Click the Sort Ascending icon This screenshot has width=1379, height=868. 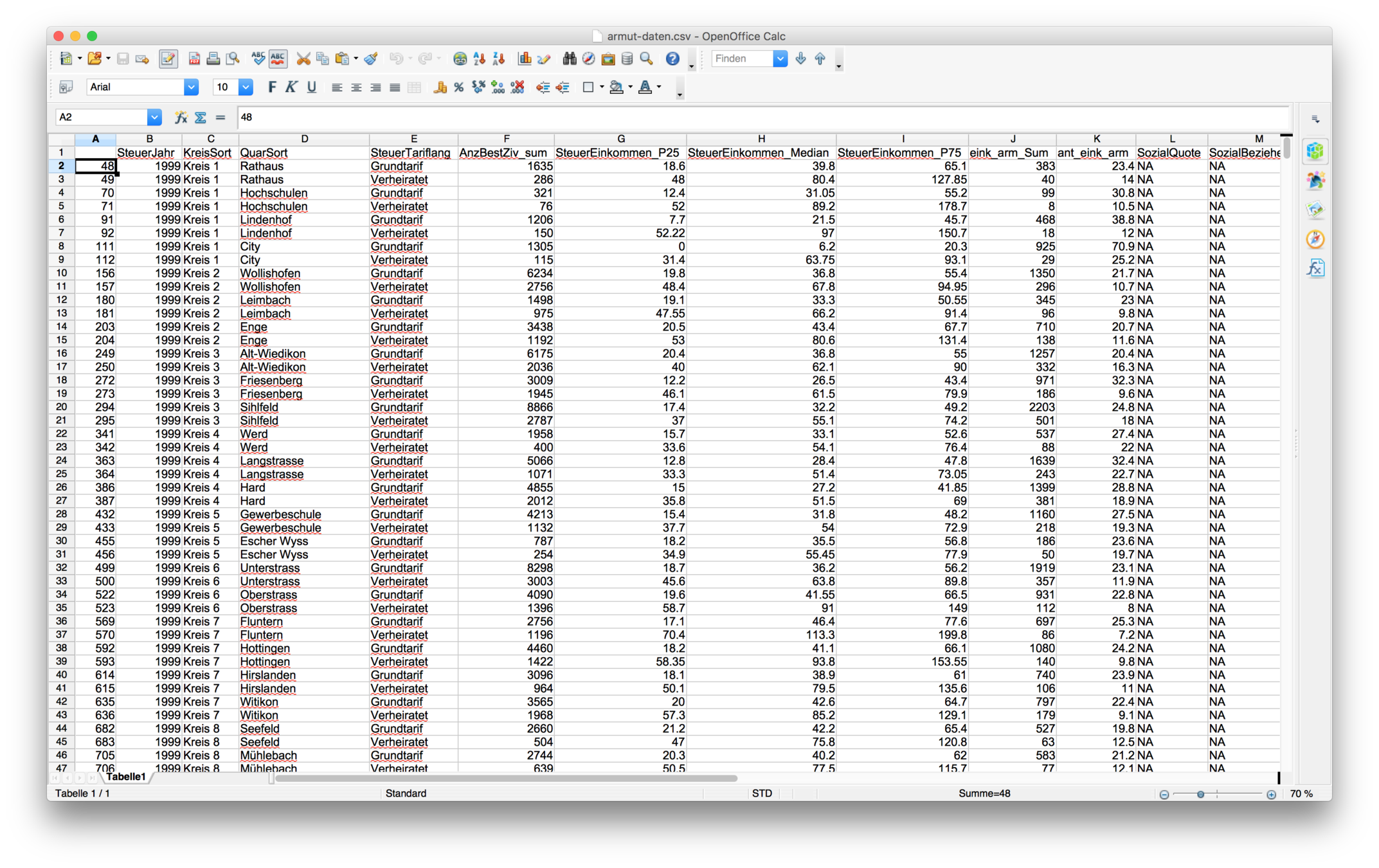[480, 59]
